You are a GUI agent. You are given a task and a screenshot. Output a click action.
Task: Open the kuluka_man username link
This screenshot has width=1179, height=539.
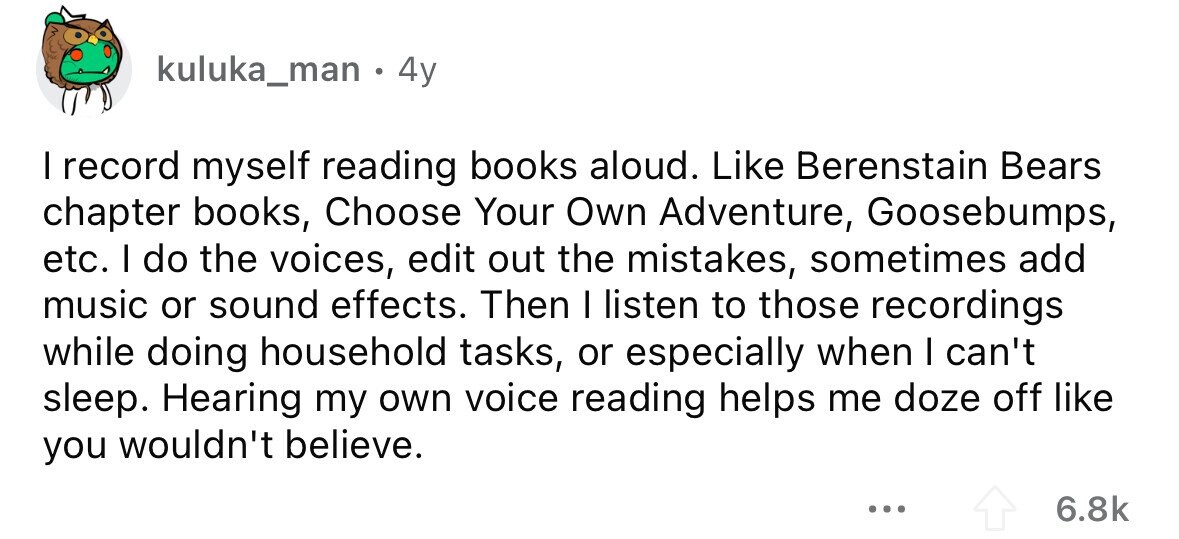[259, 71]
